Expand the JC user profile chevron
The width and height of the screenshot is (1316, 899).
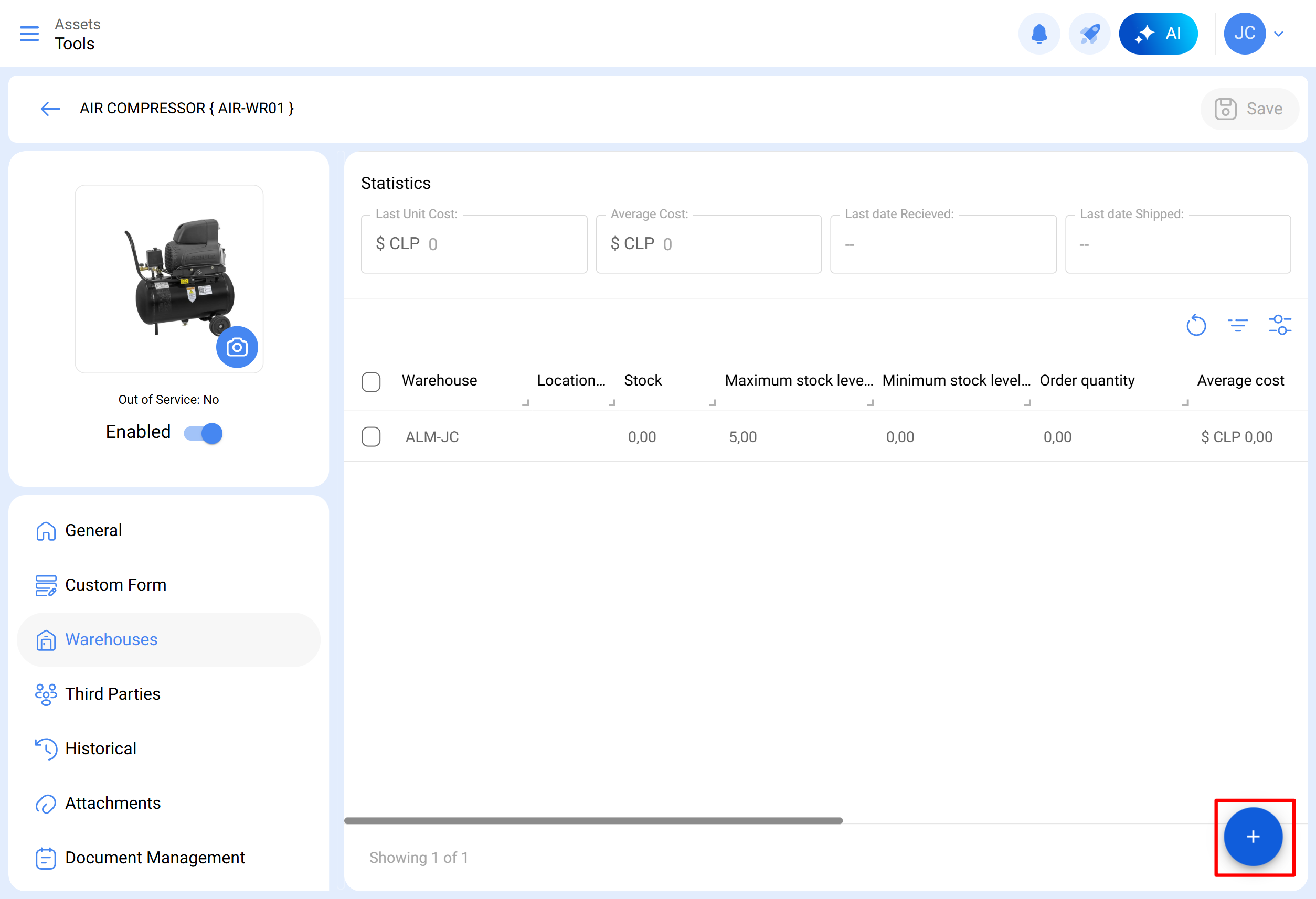[1279, 34]
